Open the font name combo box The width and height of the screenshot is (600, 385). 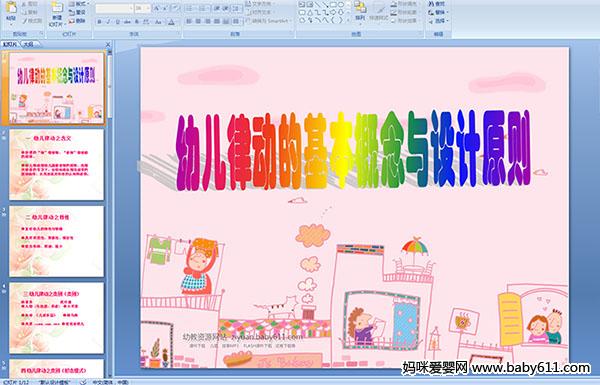point(114,8)
